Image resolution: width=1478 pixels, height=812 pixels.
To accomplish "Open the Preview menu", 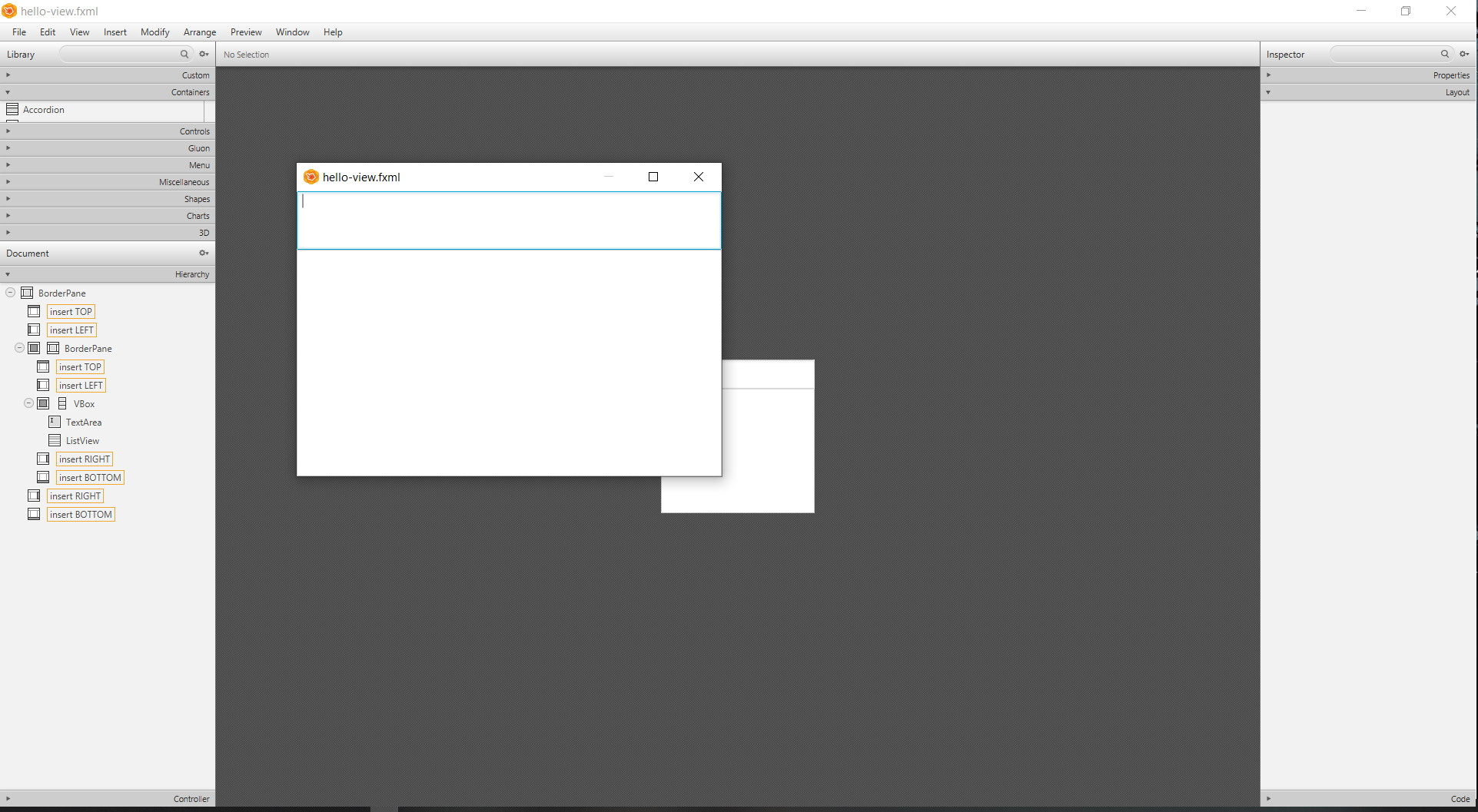I will [245, 31].
